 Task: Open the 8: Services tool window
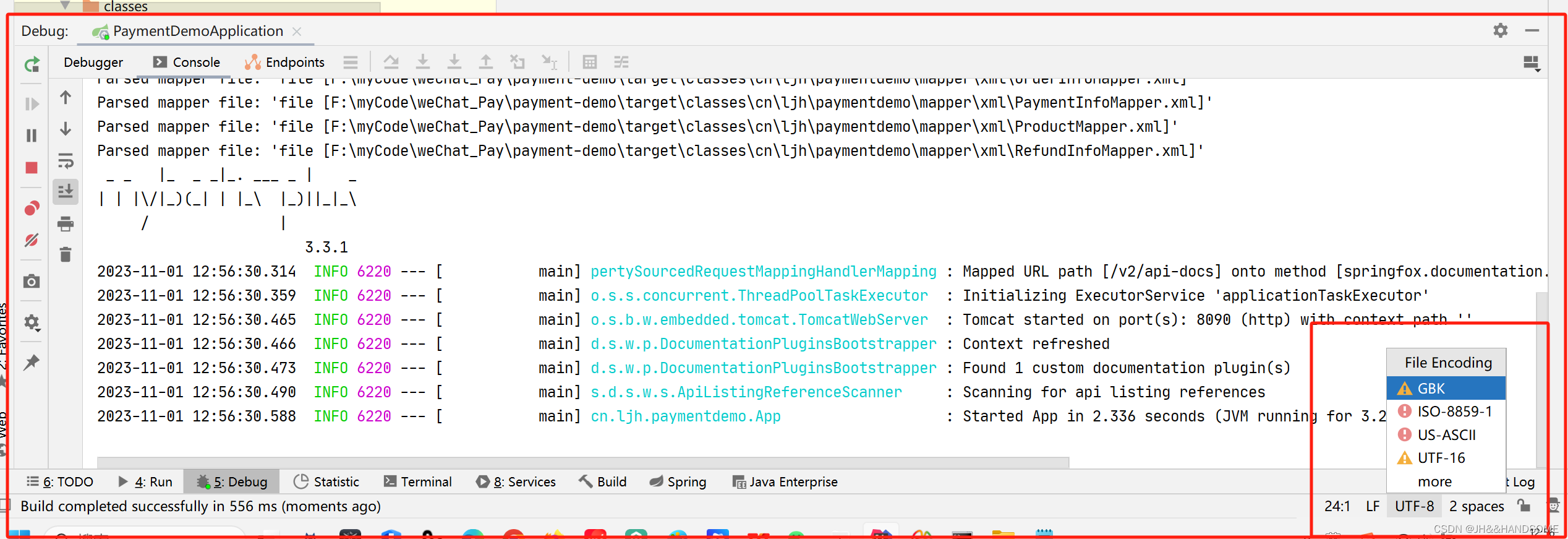[x=516, y=481]
